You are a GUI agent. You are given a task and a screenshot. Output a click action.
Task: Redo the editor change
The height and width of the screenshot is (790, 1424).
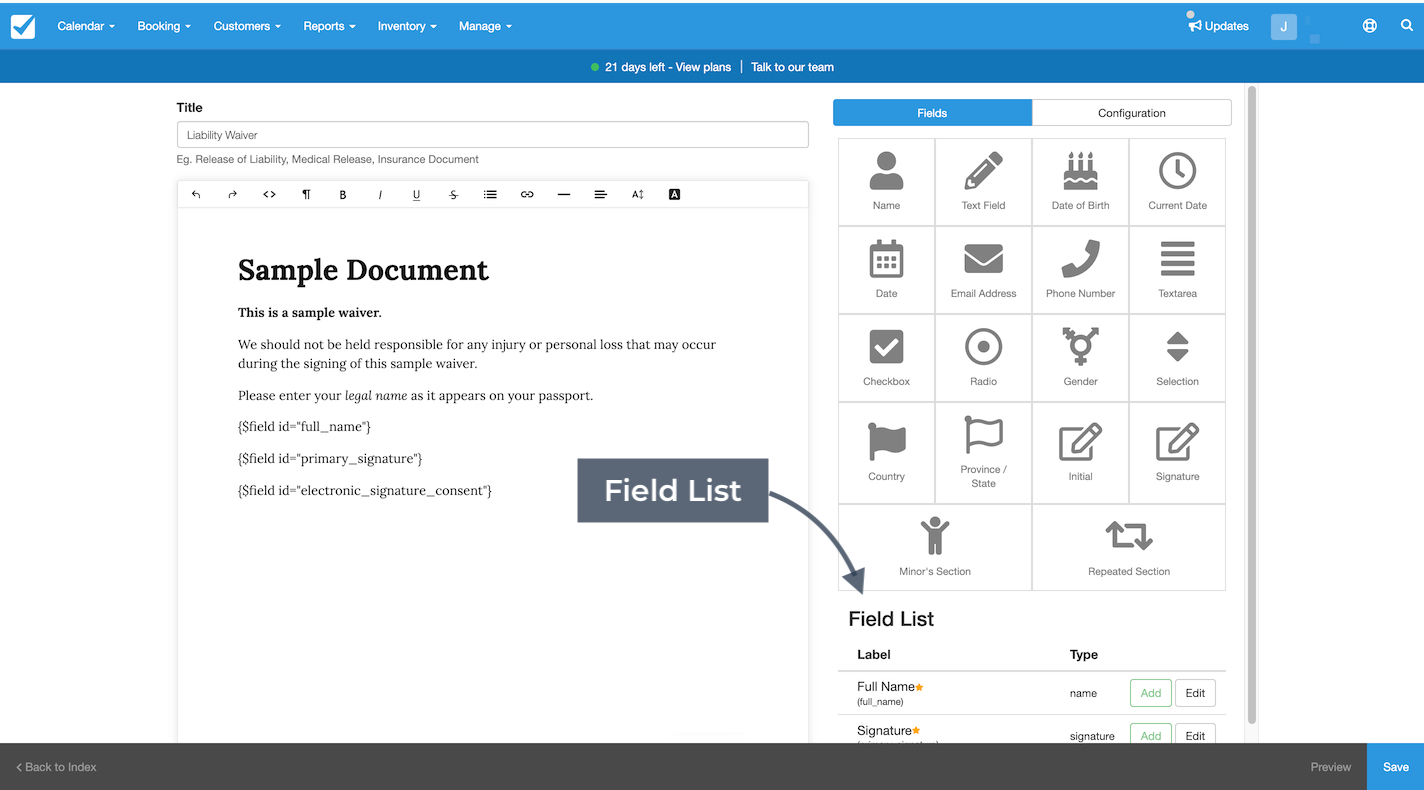(232, 195)
